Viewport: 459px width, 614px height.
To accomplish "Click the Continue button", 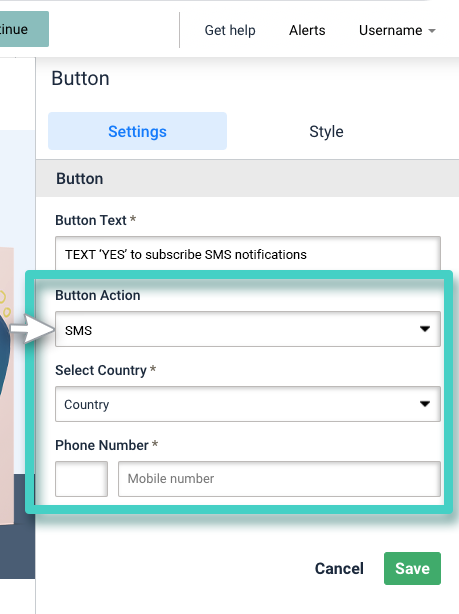I will point(23,29).
